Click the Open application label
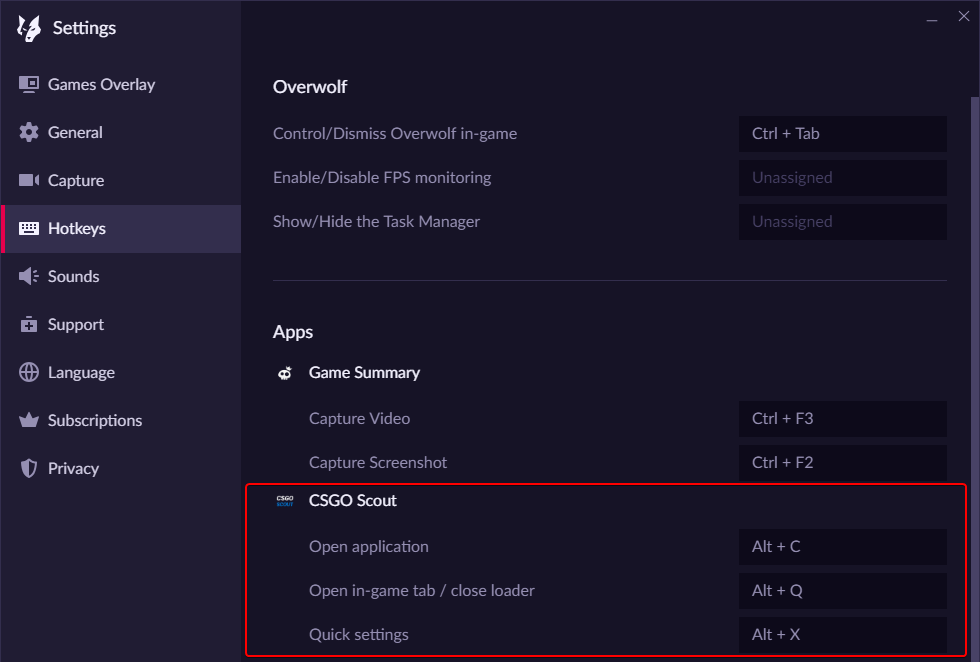The width and height of the screenshot is (980, 662). click(x=369, y=547)
